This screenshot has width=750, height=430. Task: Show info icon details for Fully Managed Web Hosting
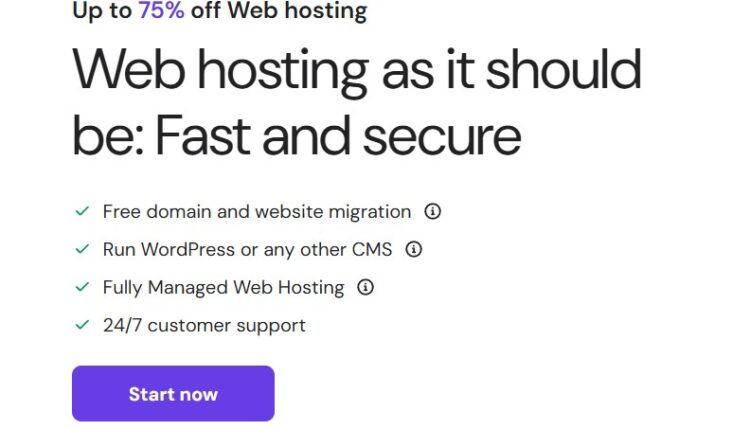pyautogui.click(x=366, y=288)
